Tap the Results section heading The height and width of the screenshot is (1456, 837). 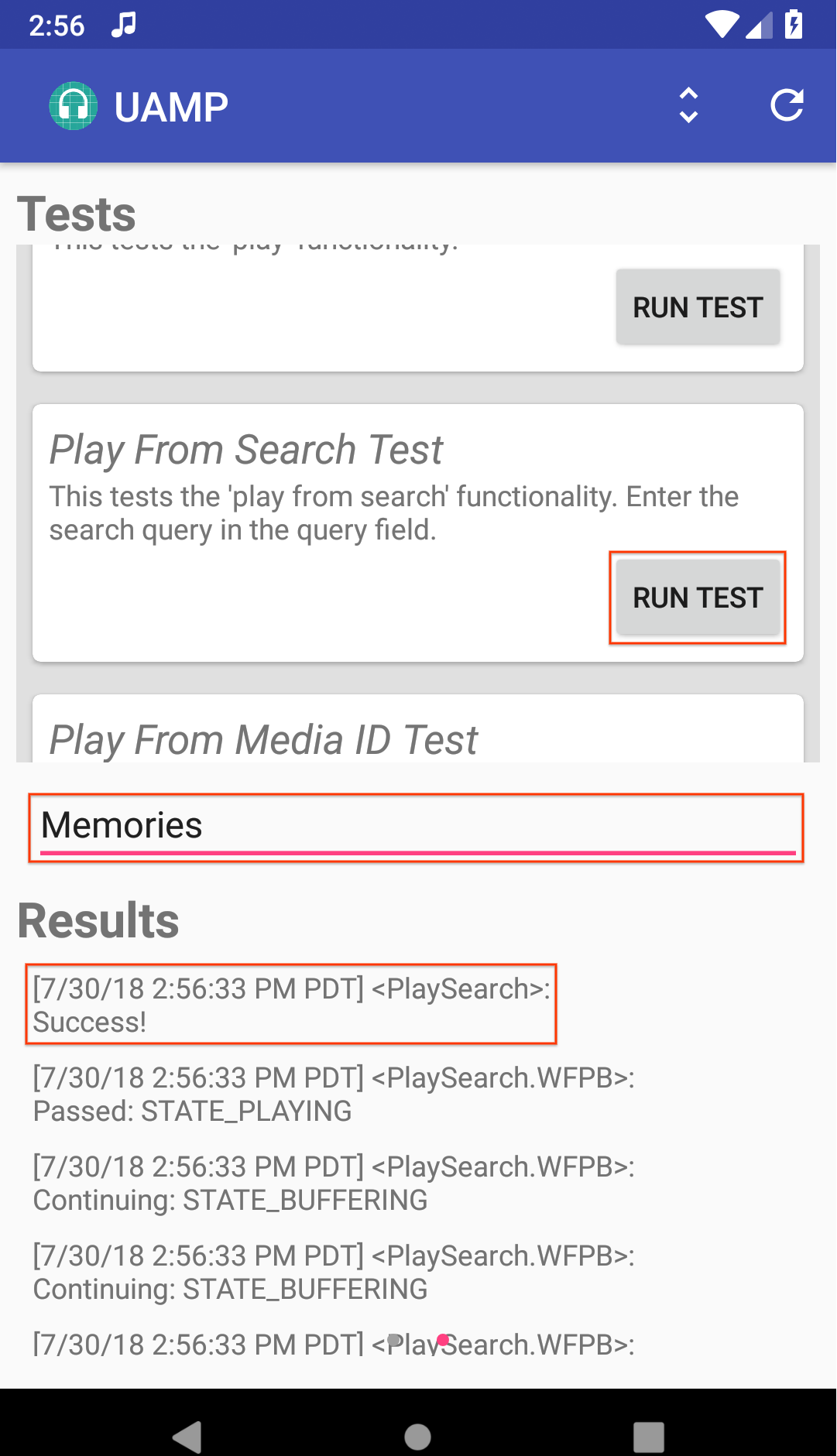tap(98, 920)
